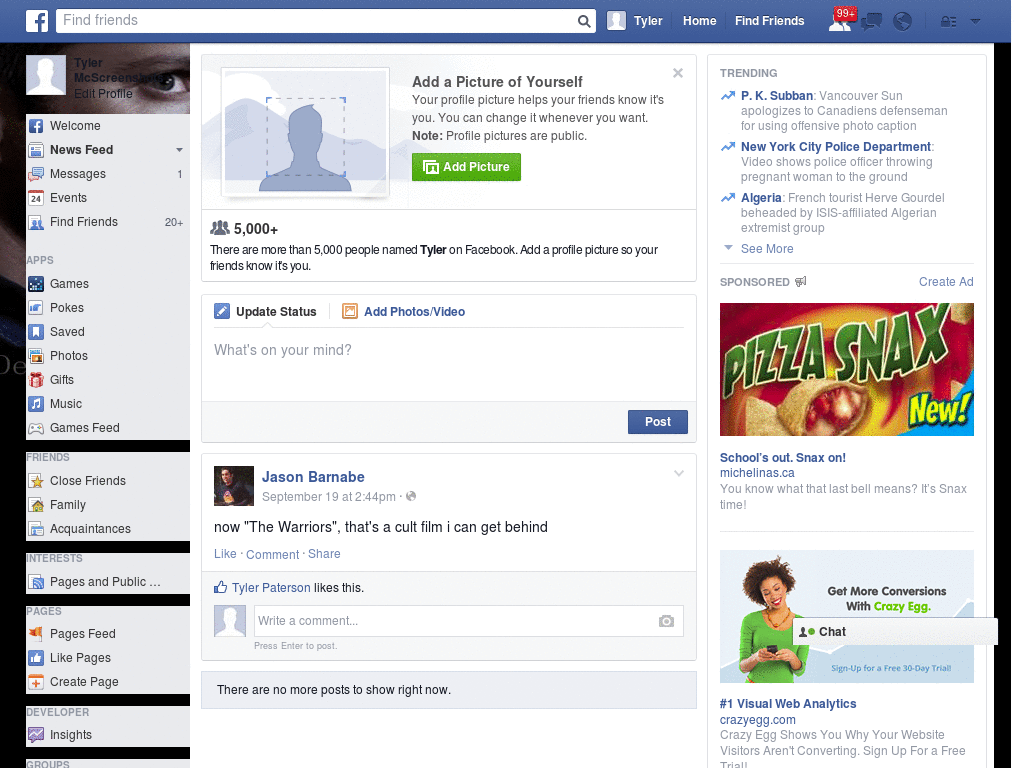1024x768 pixels.
Task: Click the Comment link on Jason's post
Action: (272, 554)
